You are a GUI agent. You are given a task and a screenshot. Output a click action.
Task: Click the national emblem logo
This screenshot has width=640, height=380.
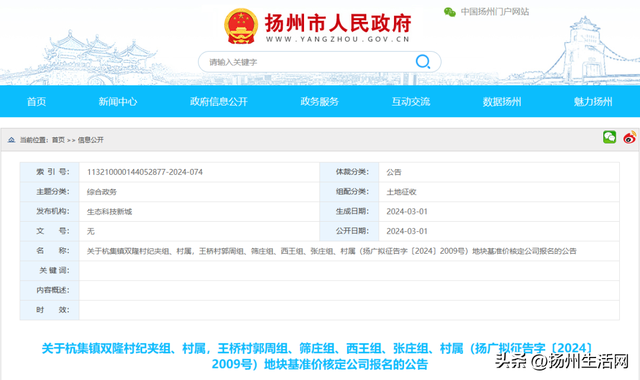(241, 26)
